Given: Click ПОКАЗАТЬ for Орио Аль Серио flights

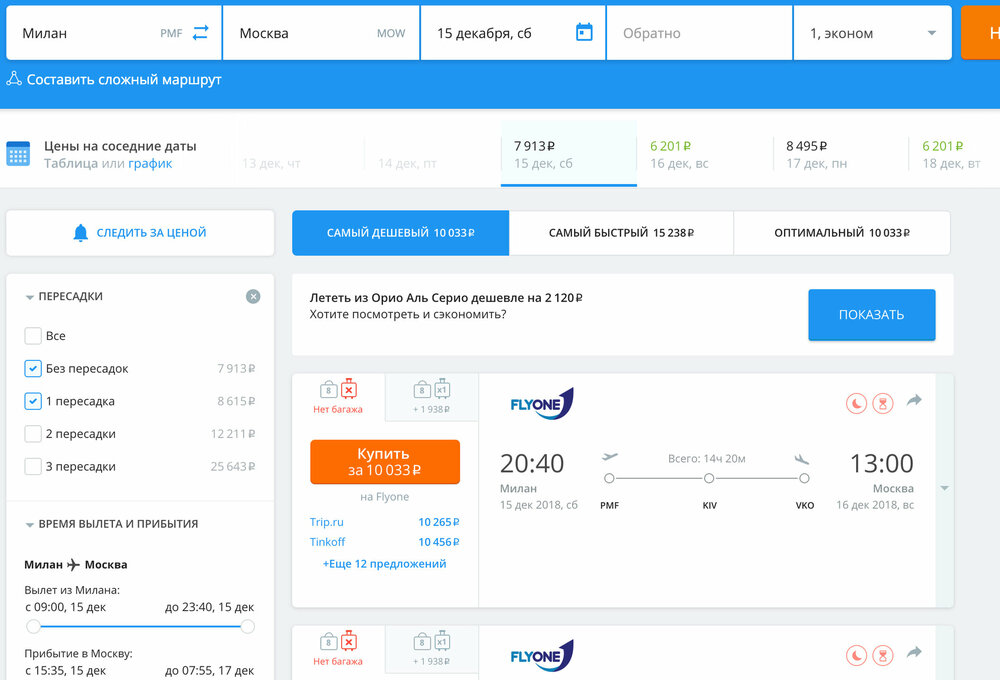Looking at the screenshot, I should (x=872, y=314).
